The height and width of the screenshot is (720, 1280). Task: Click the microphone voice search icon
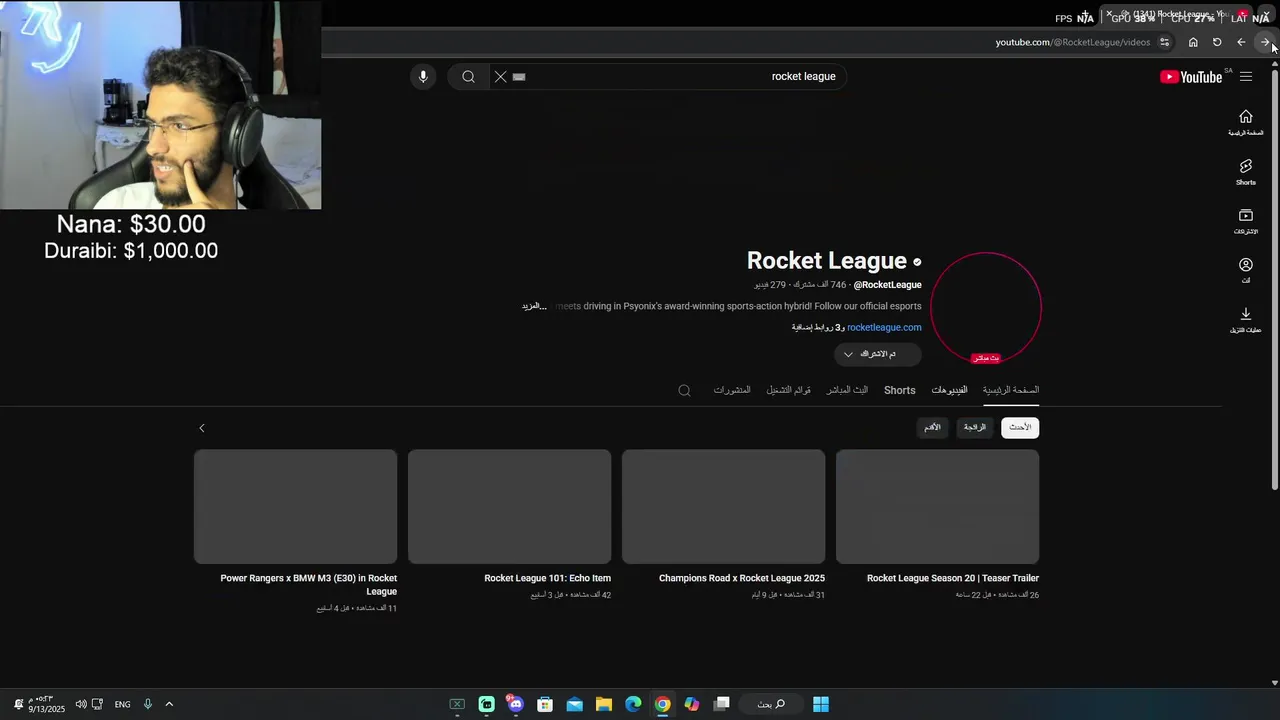423,76
